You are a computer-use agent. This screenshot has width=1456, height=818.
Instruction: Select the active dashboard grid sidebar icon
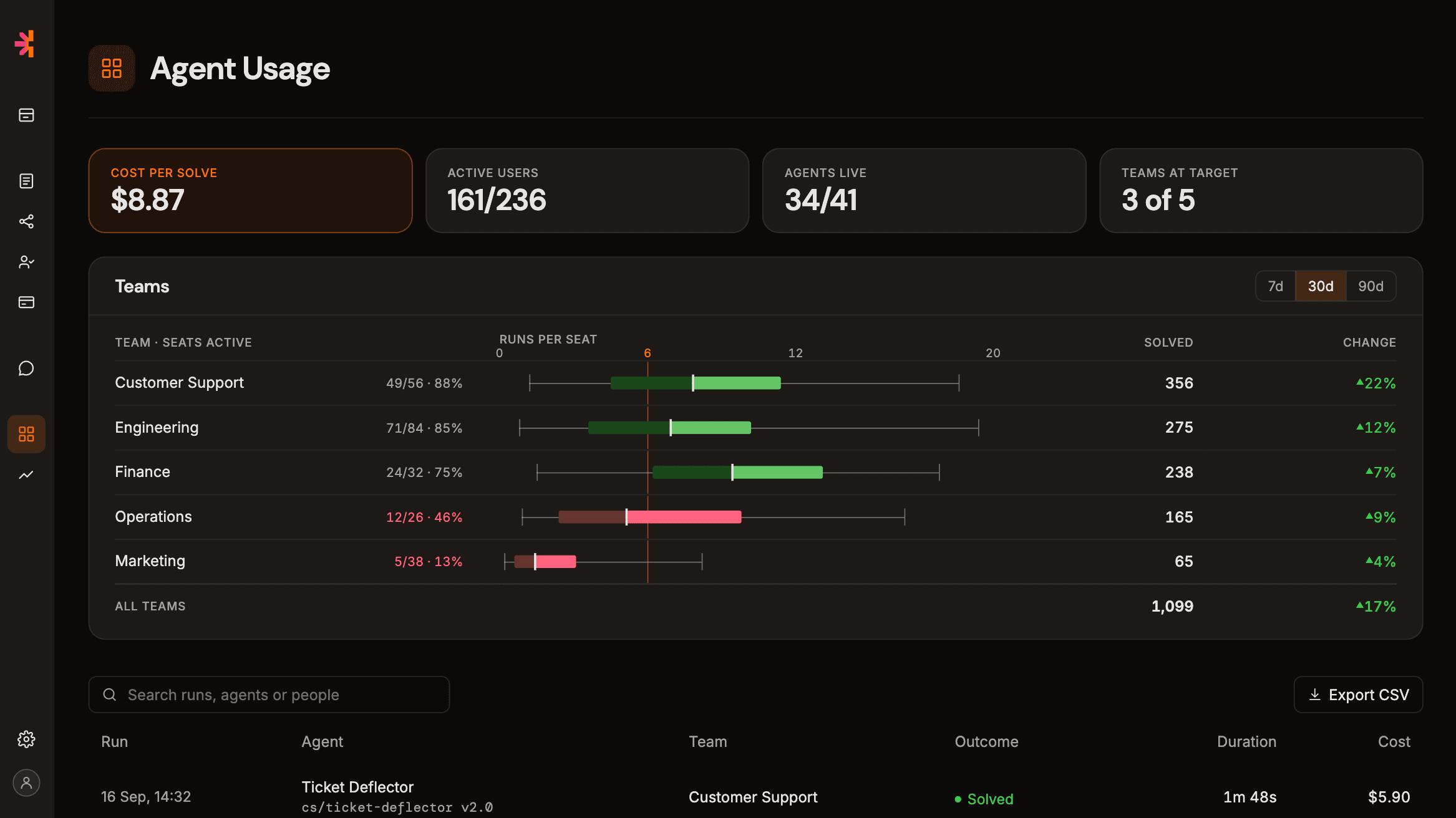pyautogui.click(x=26, y=434)
